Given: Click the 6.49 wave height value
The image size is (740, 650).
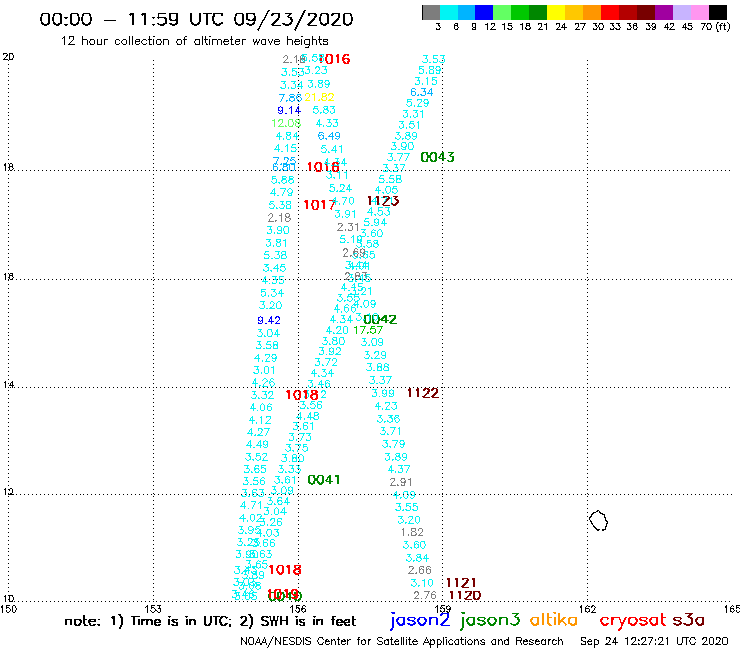Looking at the screenshot, I should 329,136.
